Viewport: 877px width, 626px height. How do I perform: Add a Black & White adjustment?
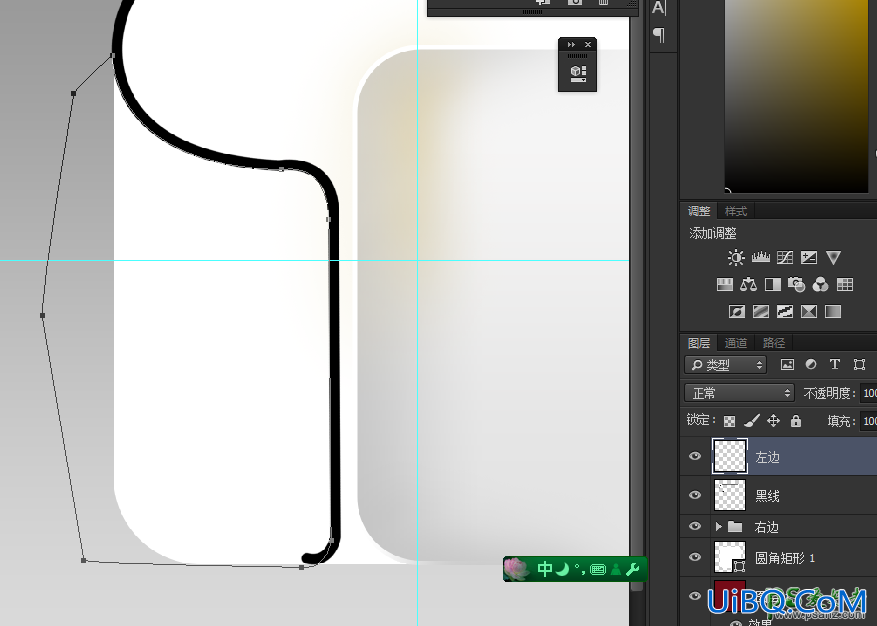[x=773, y=284]
